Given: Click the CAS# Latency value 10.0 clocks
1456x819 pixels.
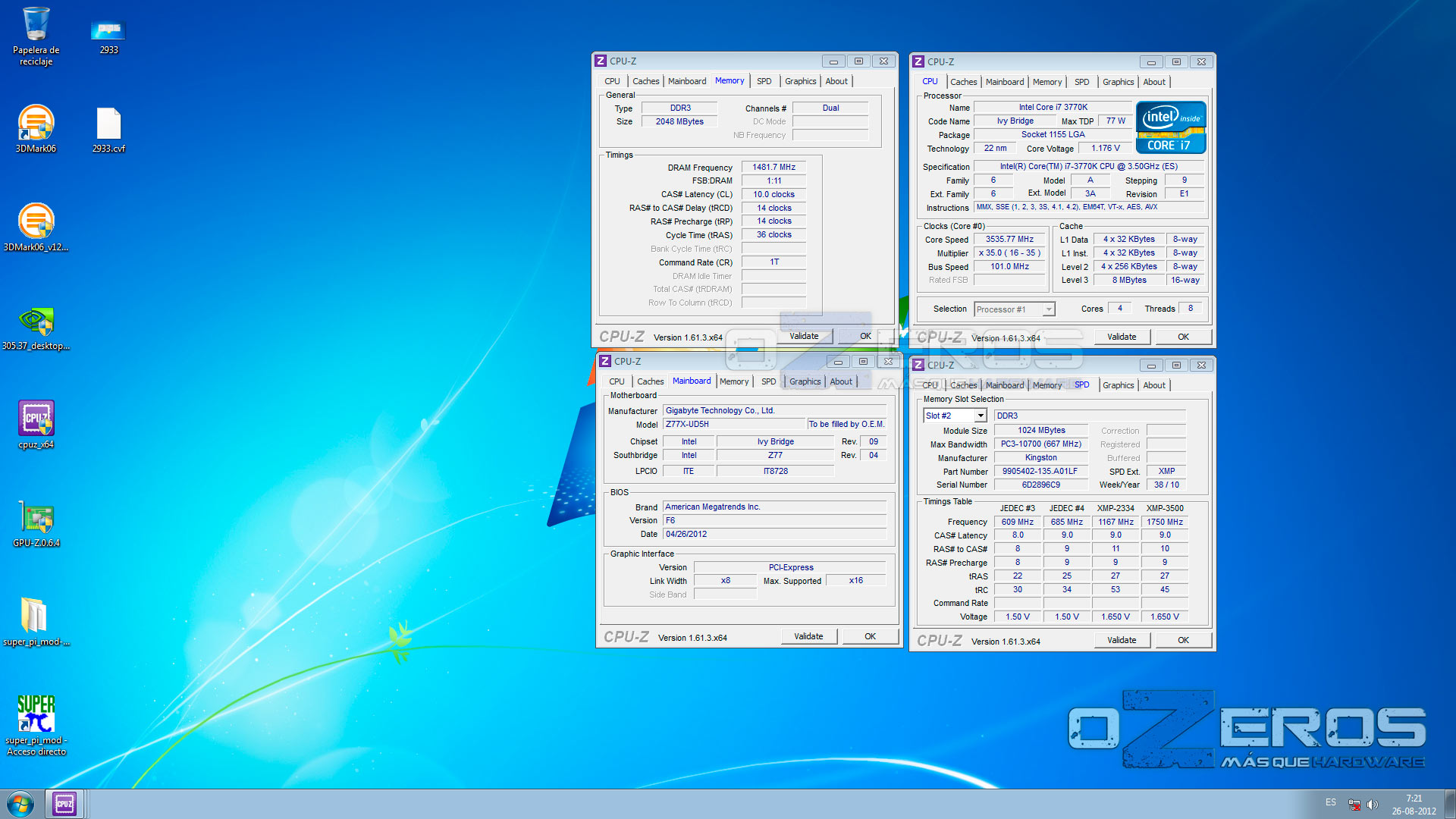Looking at the screenshot, I should (x=773, y=194).
